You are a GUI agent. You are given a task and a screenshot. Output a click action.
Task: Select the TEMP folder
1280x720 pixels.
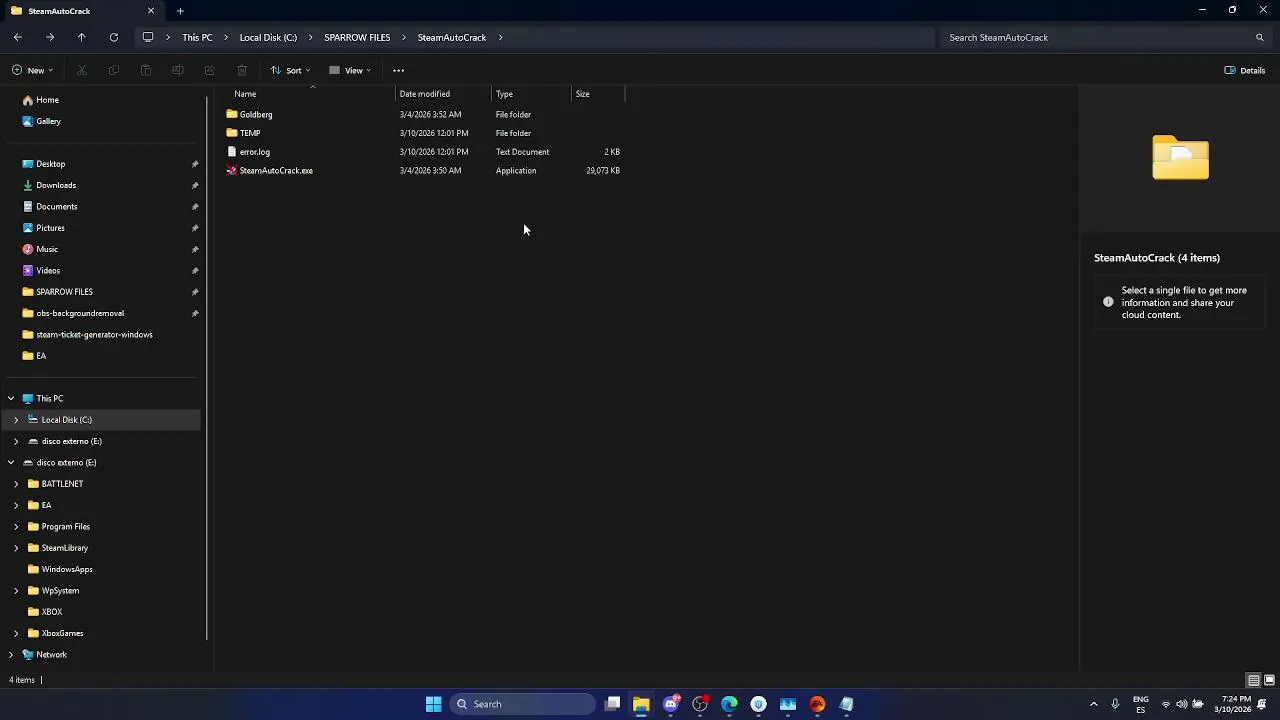250,133
